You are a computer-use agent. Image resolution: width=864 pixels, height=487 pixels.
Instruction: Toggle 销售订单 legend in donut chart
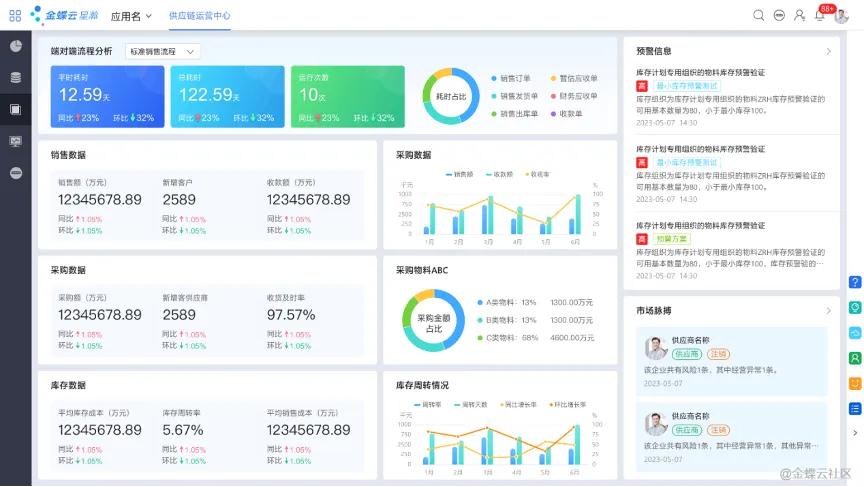tap(514, 78)
